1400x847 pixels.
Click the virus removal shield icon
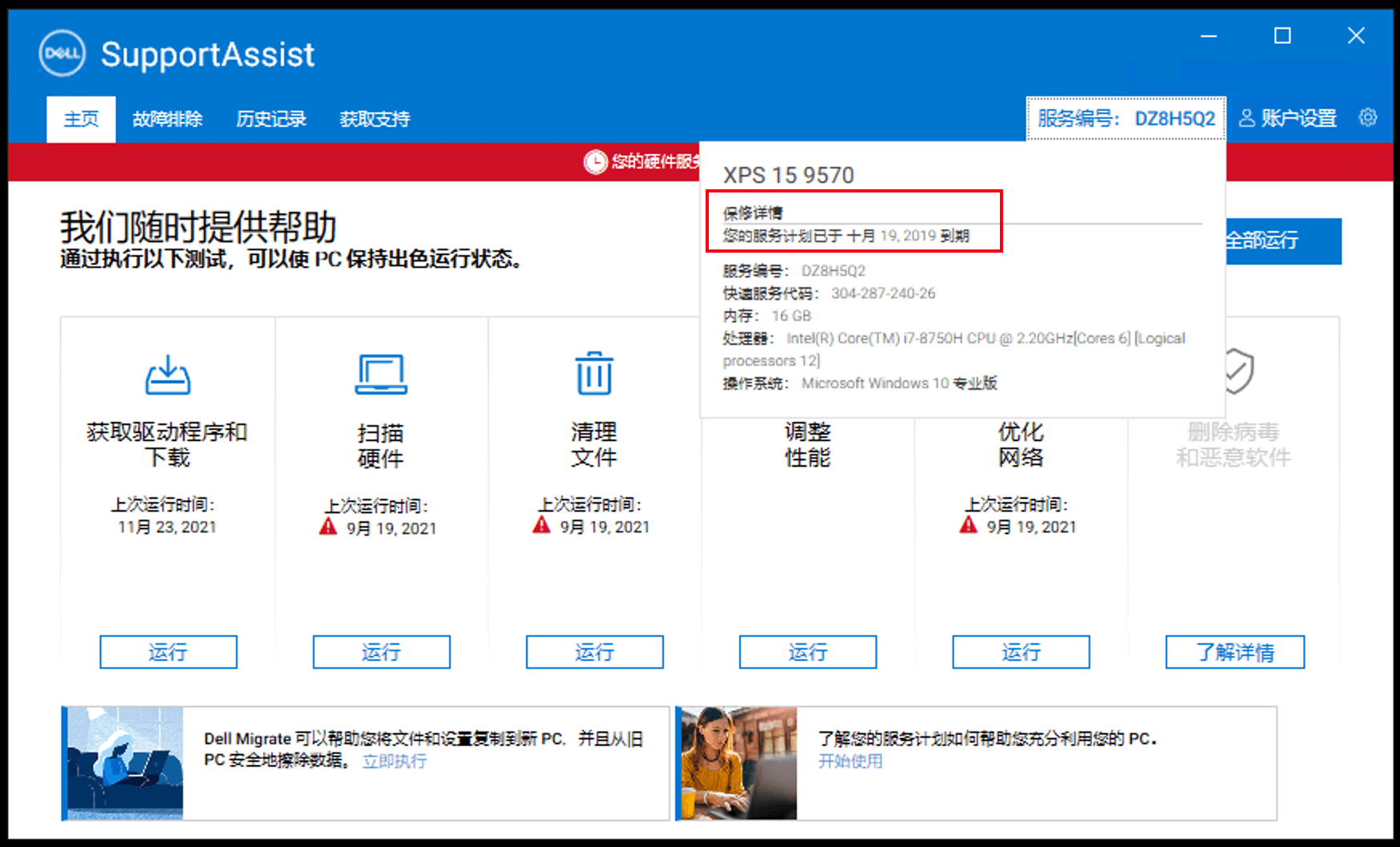point(1239,371)
